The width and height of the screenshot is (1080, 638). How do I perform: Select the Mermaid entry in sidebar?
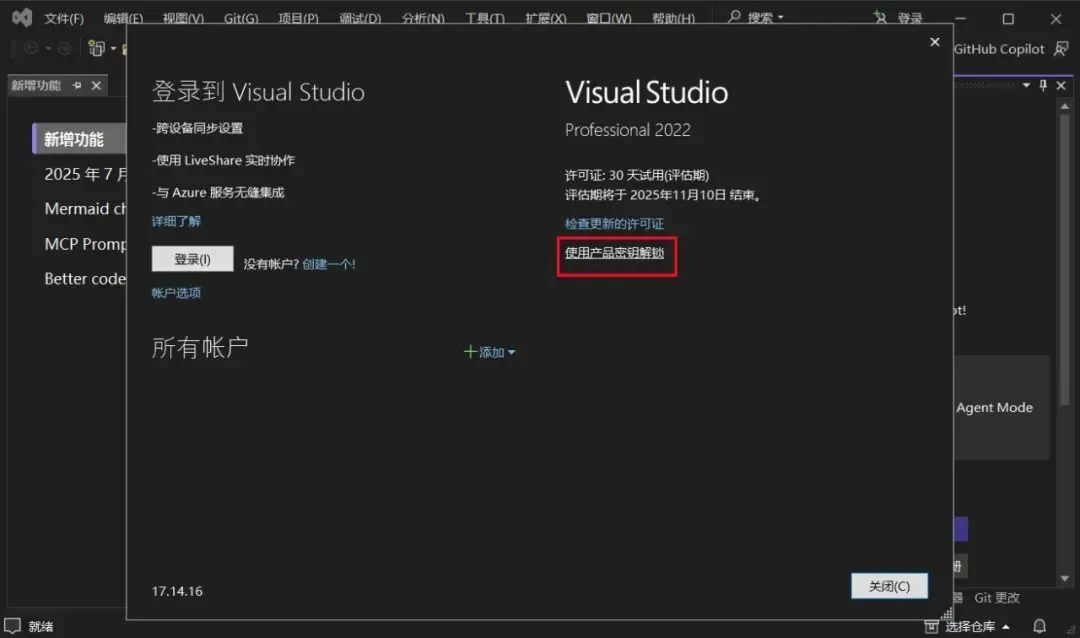[85, 209]
